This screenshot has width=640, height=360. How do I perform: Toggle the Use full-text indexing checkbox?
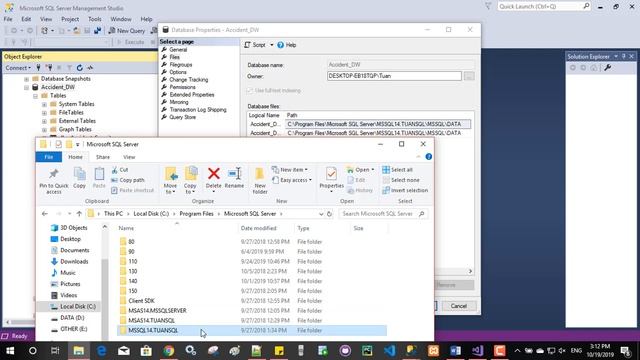(x=250, y=90)
